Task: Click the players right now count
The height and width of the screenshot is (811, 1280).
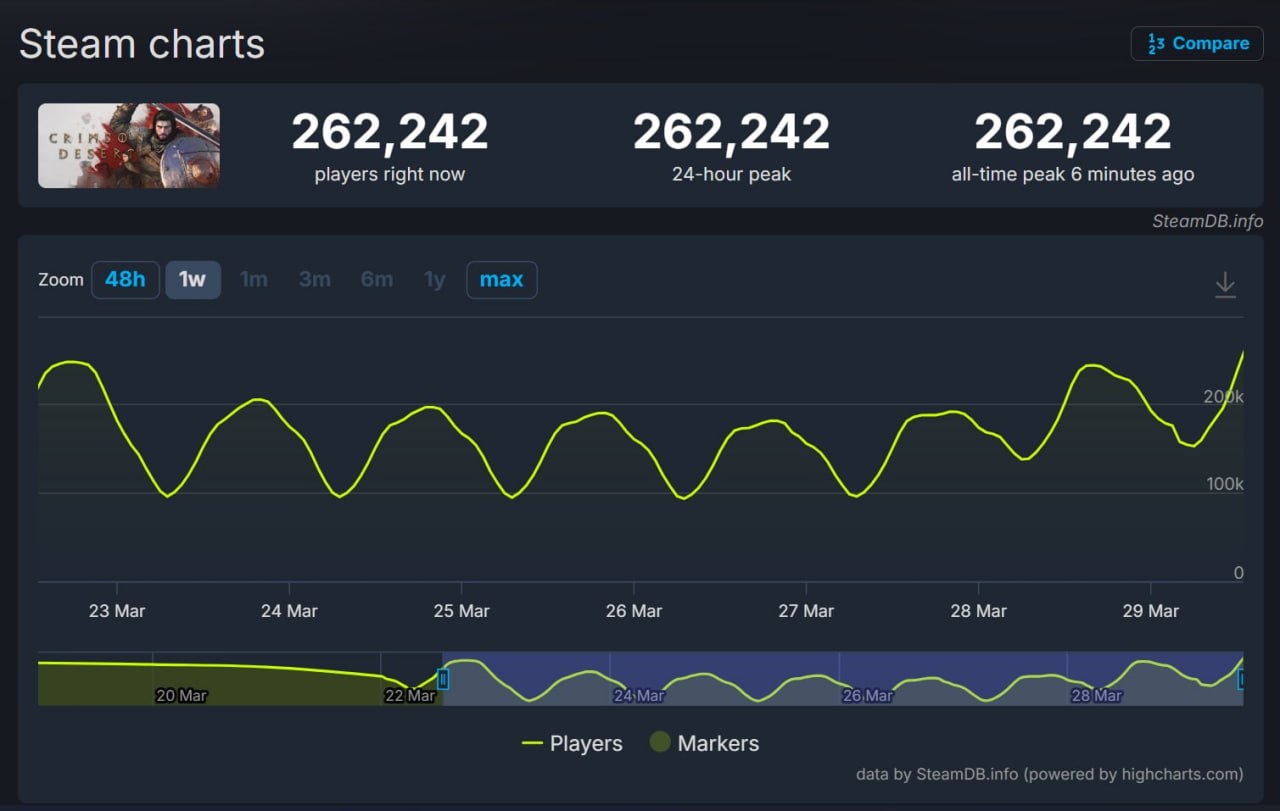Action: pyautogui.click(x=390, y=132)
